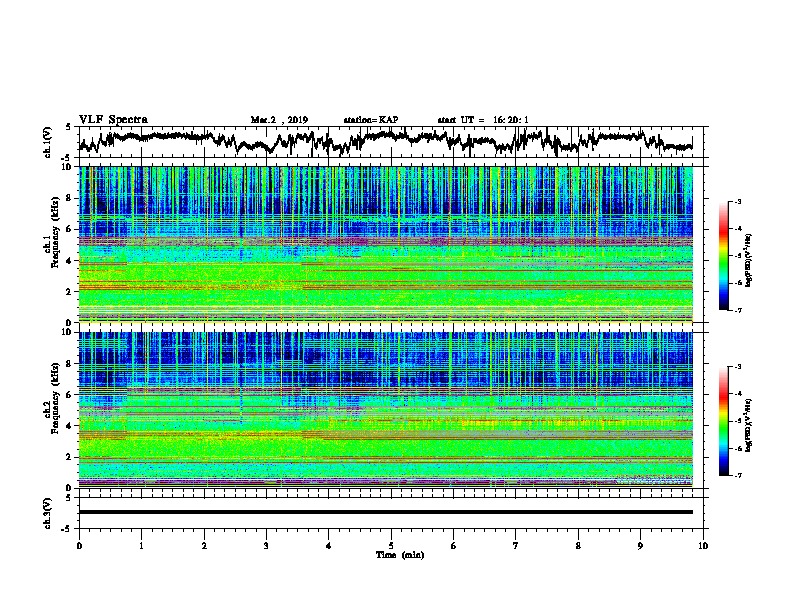Click the ch.1 color bar log(PSD) unit label
This screenshot has width=792, height=612.
tap(749, 261)
